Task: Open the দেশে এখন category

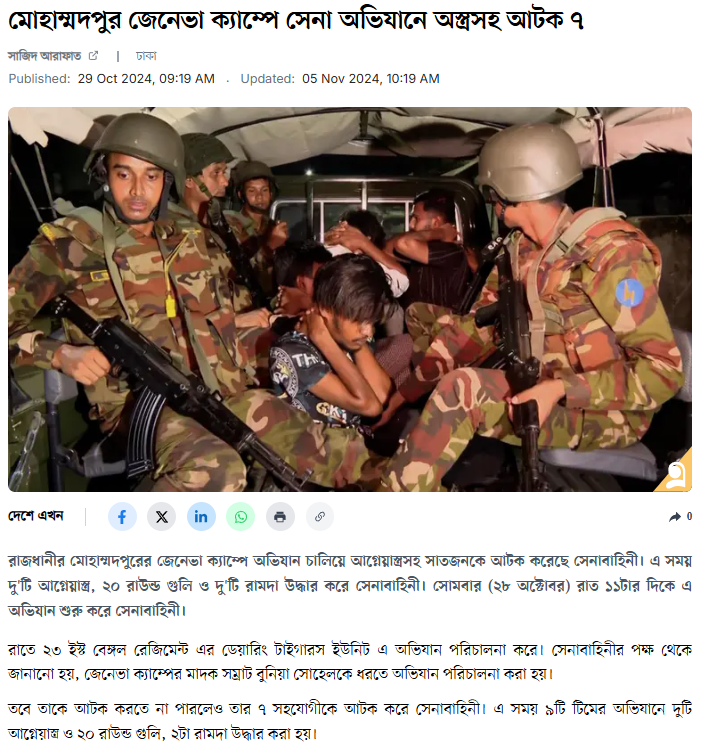Action: (36, 516)
